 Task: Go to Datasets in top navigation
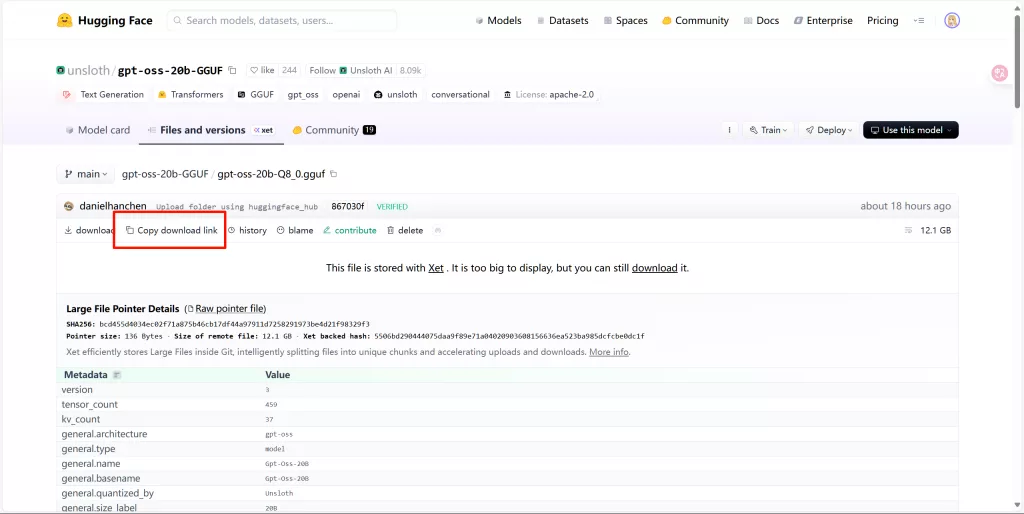point(562,21)
